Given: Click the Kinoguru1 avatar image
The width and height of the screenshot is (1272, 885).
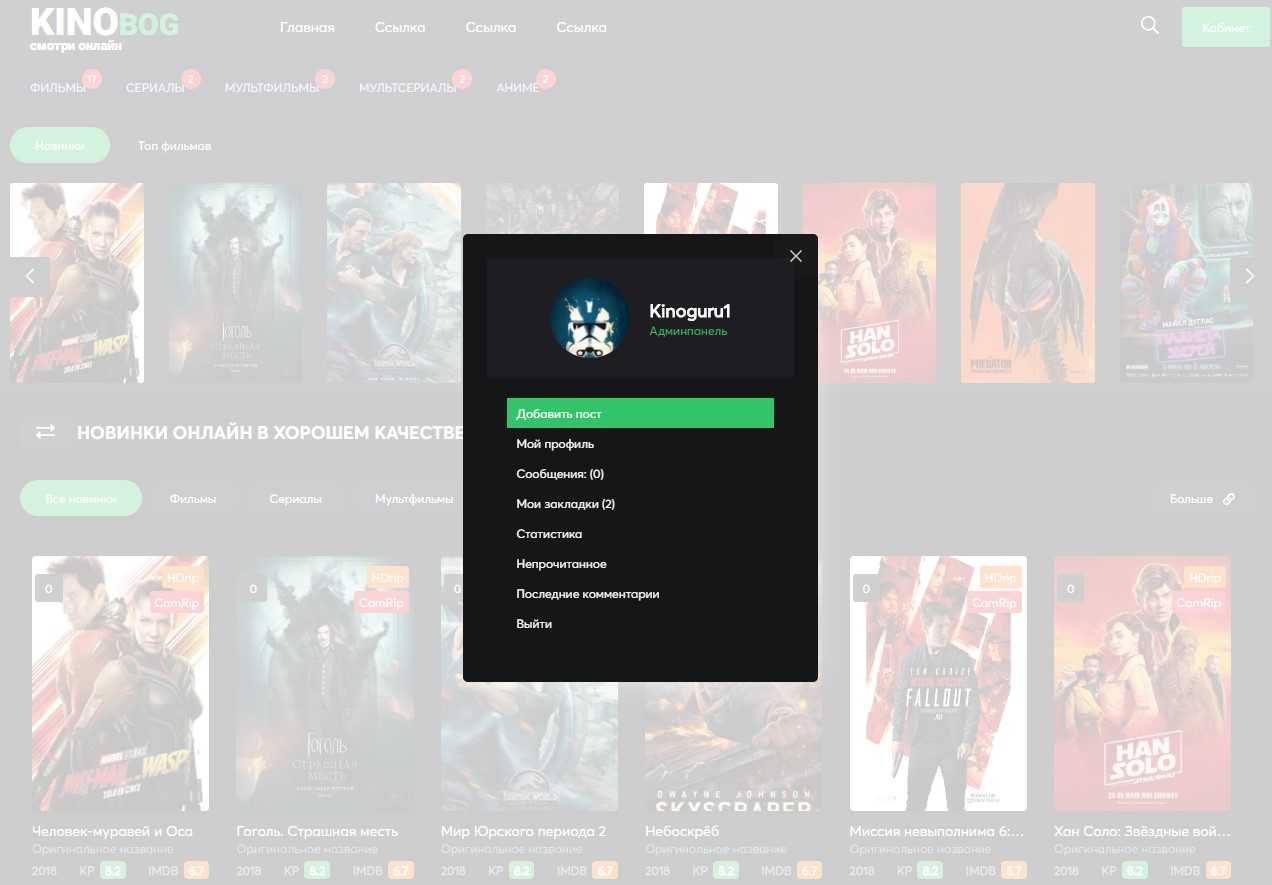Looking at the screenshot, I should 591,317.
